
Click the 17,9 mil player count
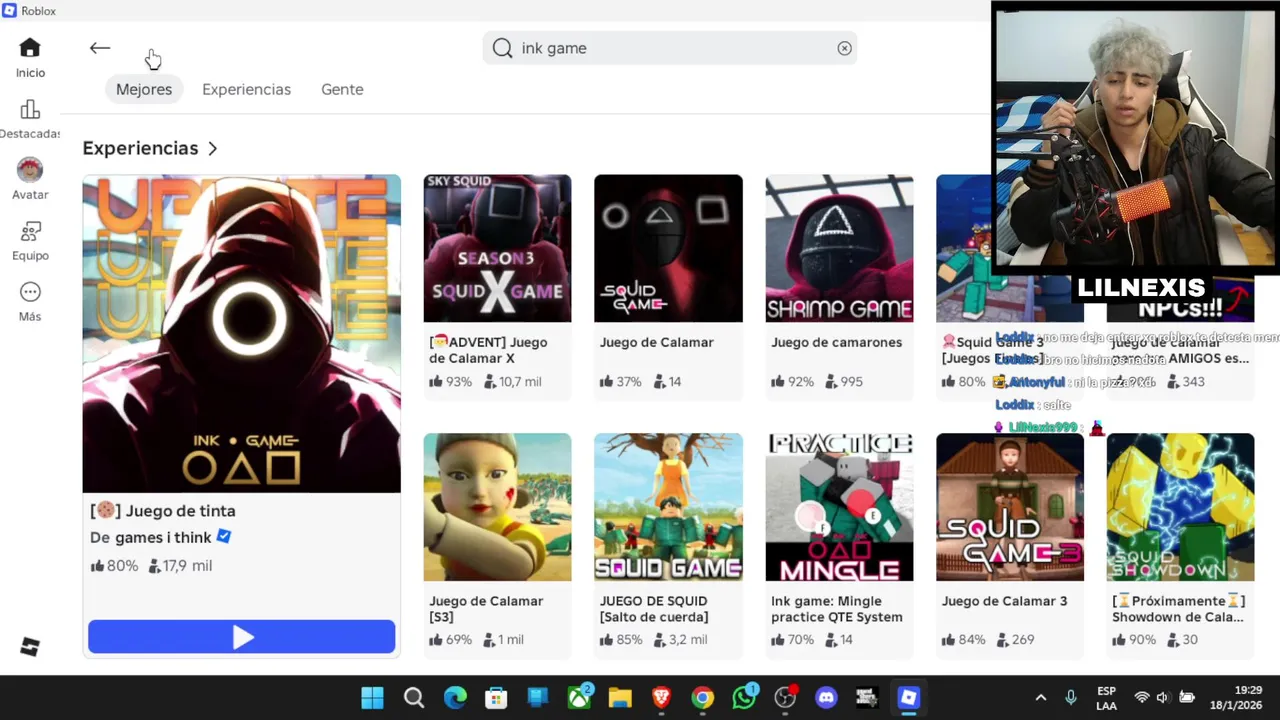(180, 566)
